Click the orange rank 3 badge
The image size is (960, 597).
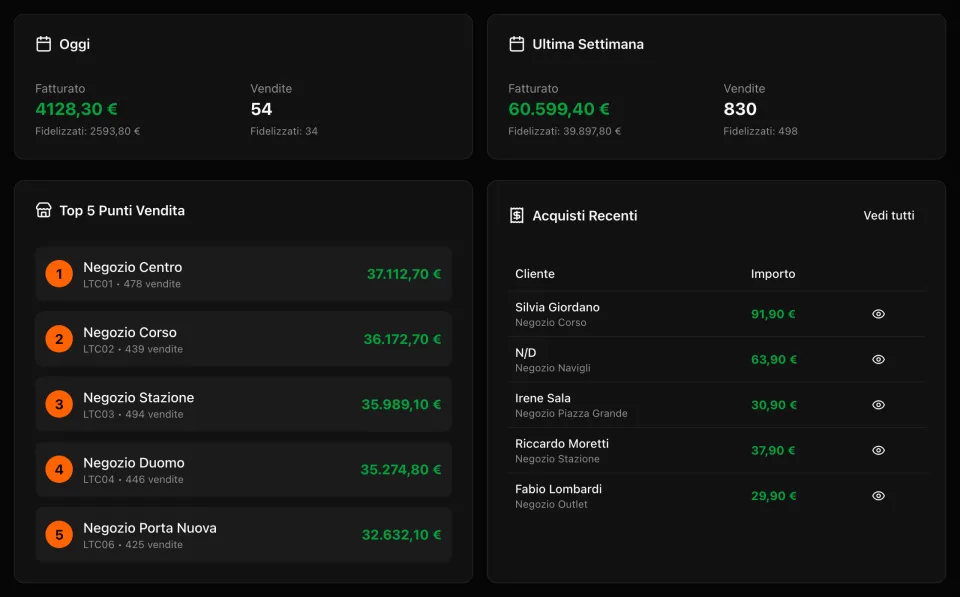point(59,404)
